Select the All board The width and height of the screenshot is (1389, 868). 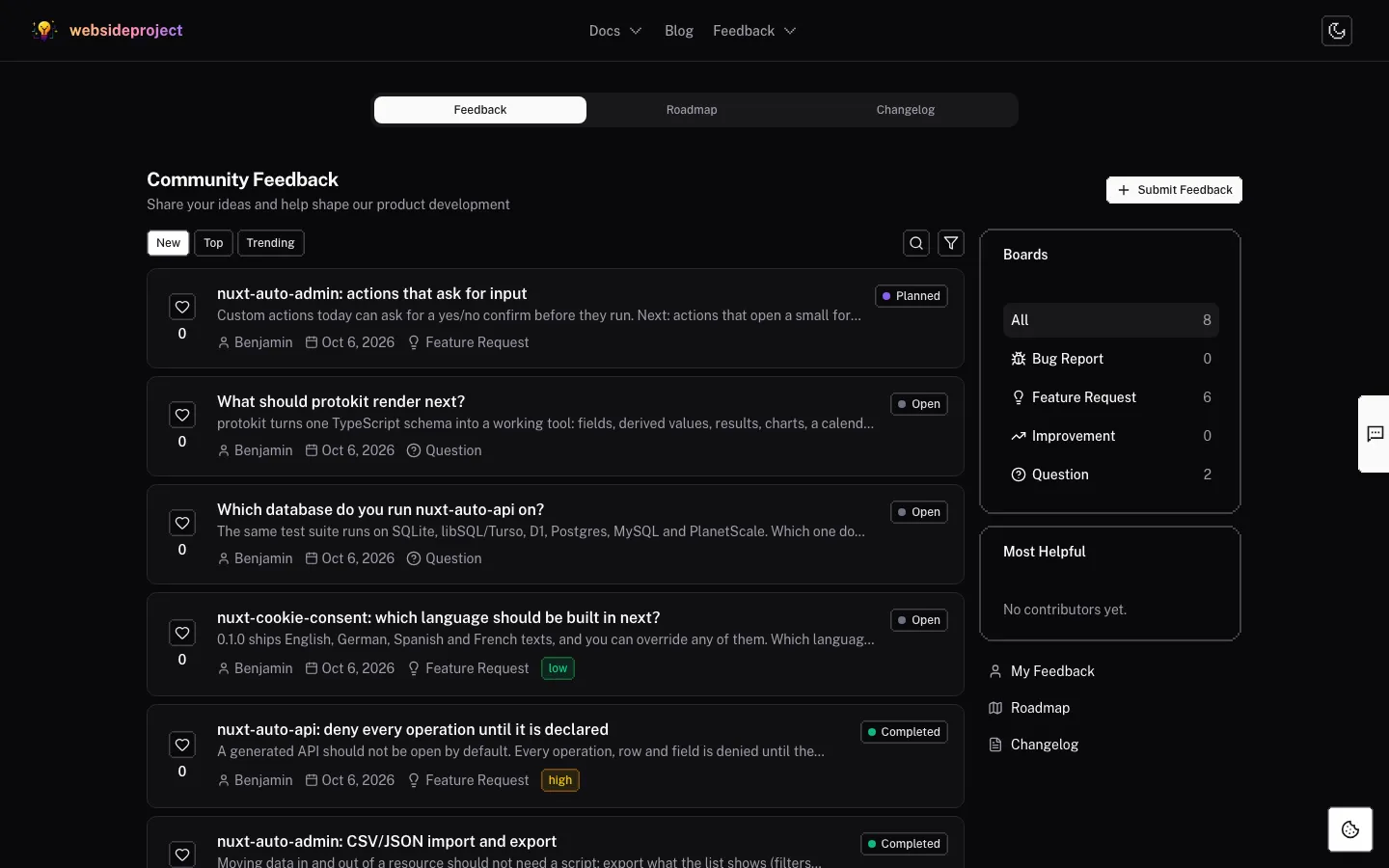click(x=1111, y=320)
